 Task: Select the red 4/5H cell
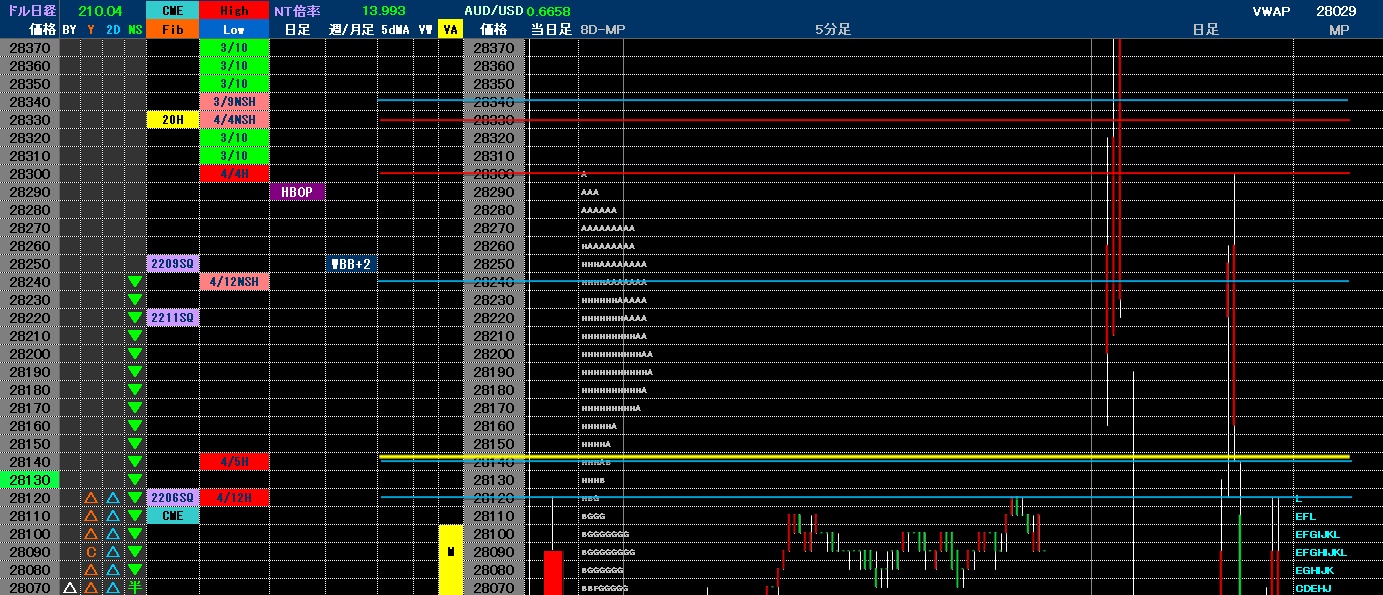[234, 462]
